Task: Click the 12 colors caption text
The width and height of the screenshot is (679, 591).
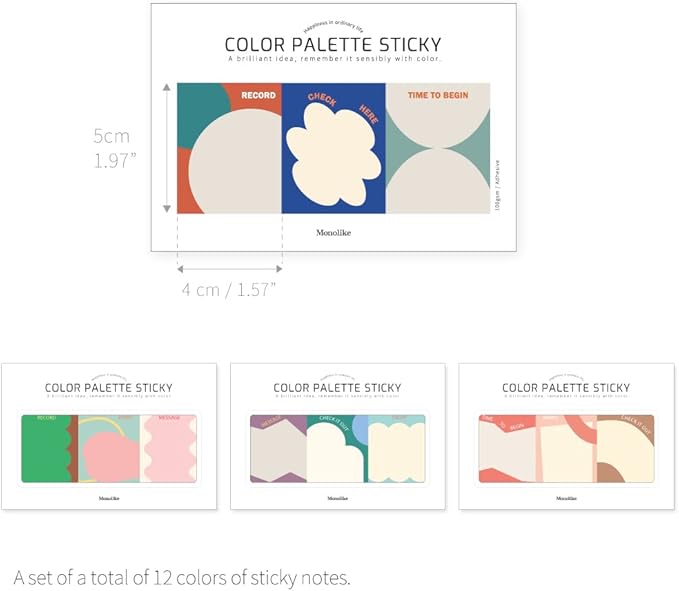Action: point(182,577)
